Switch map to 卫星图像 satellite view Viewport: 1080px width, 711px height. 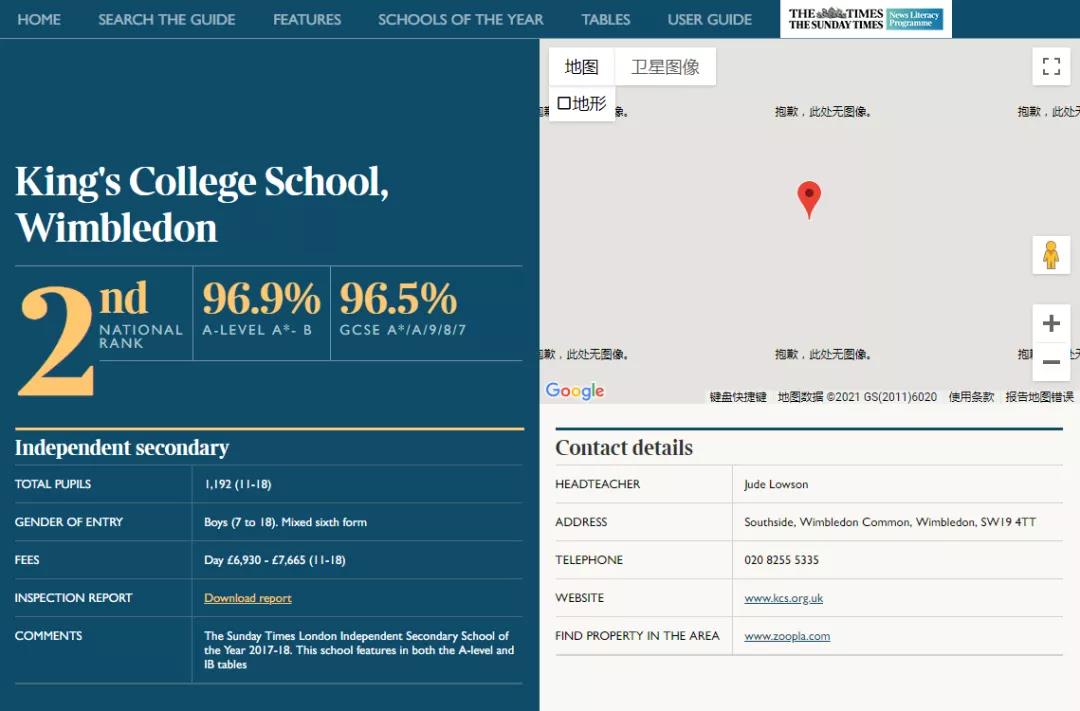coord(665,67)
